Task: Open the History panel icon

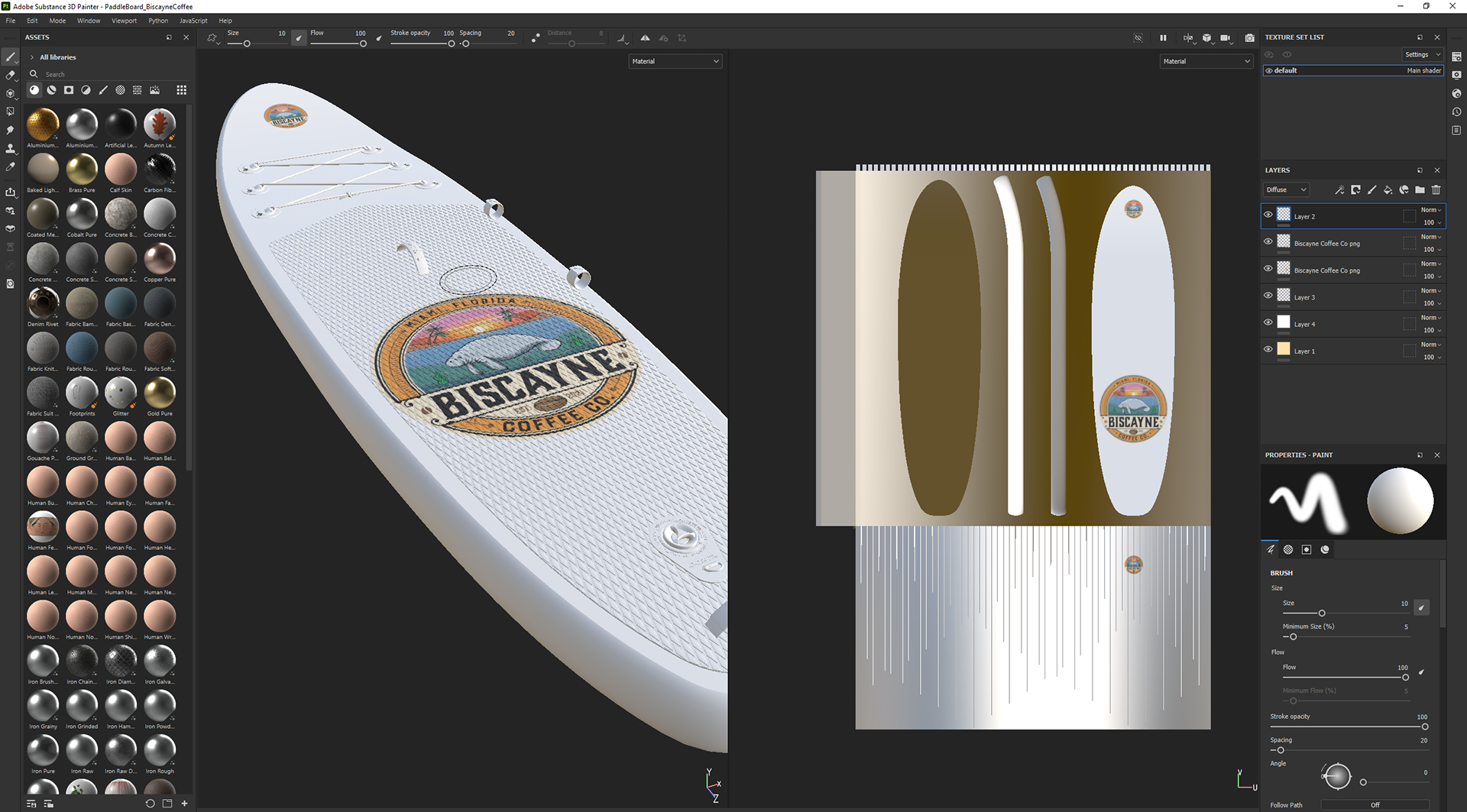Action: 1456,112
